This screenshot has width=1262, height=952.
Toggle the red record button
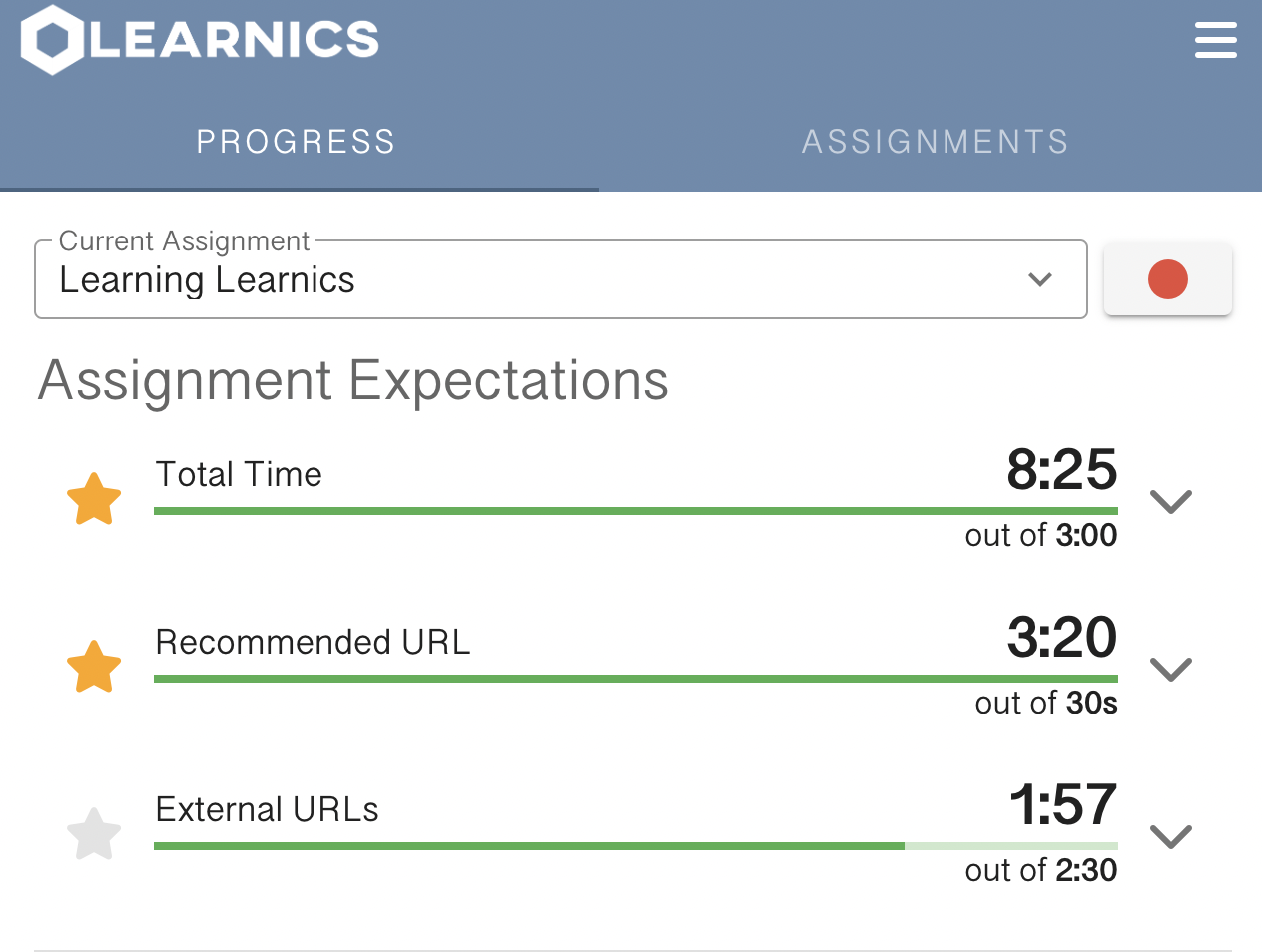coord(1167,279)
